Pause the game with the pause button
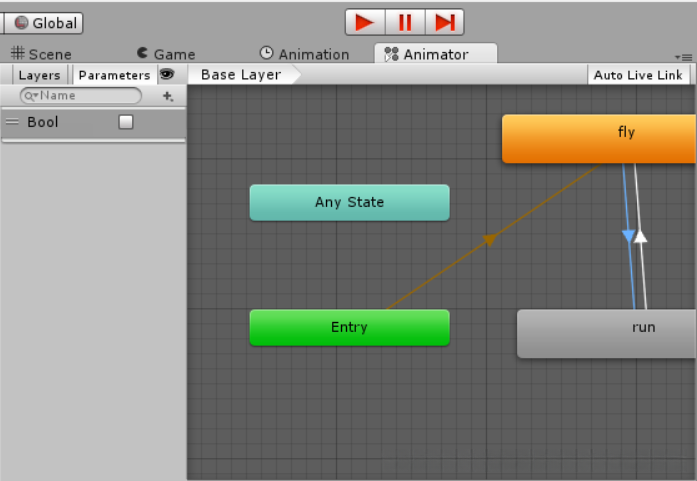The height and width of the screenshot is (481, 697). pos(405,22)
